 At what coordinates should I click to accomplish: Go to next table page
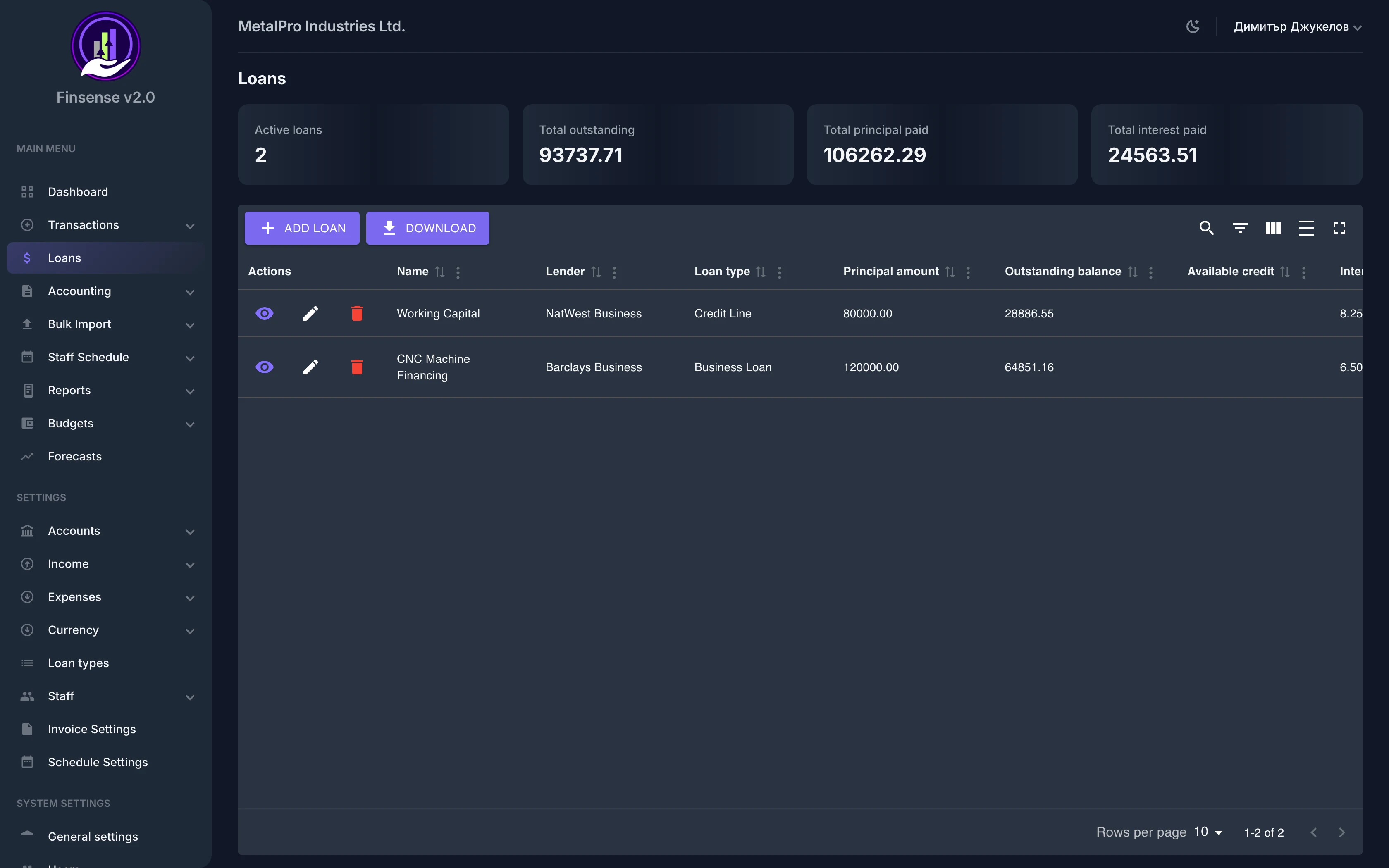(x=1341, y=832)
